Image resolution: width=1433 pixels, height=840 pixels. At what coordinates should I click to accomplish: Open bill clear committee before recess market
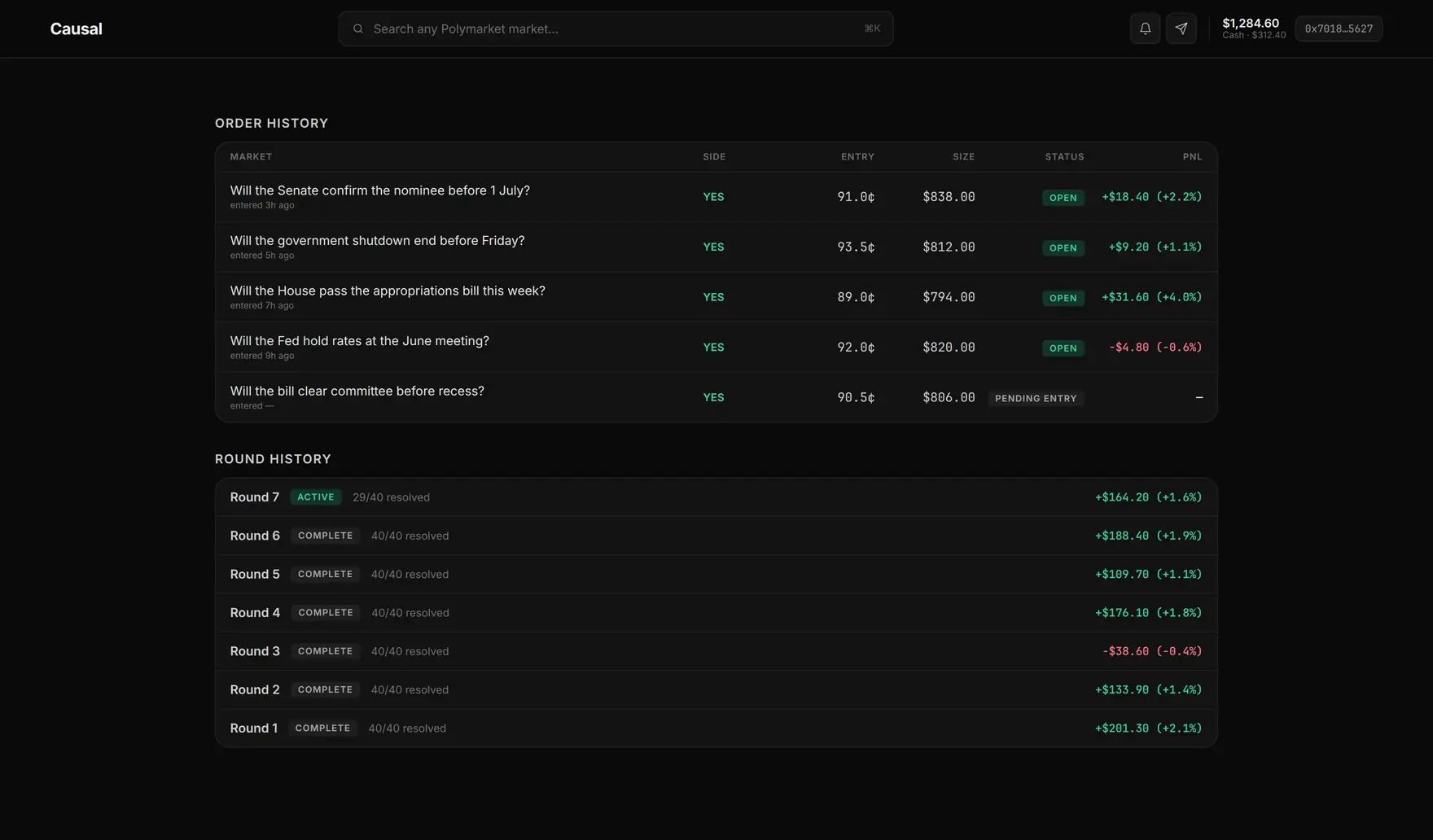click(x=716, y=397)
